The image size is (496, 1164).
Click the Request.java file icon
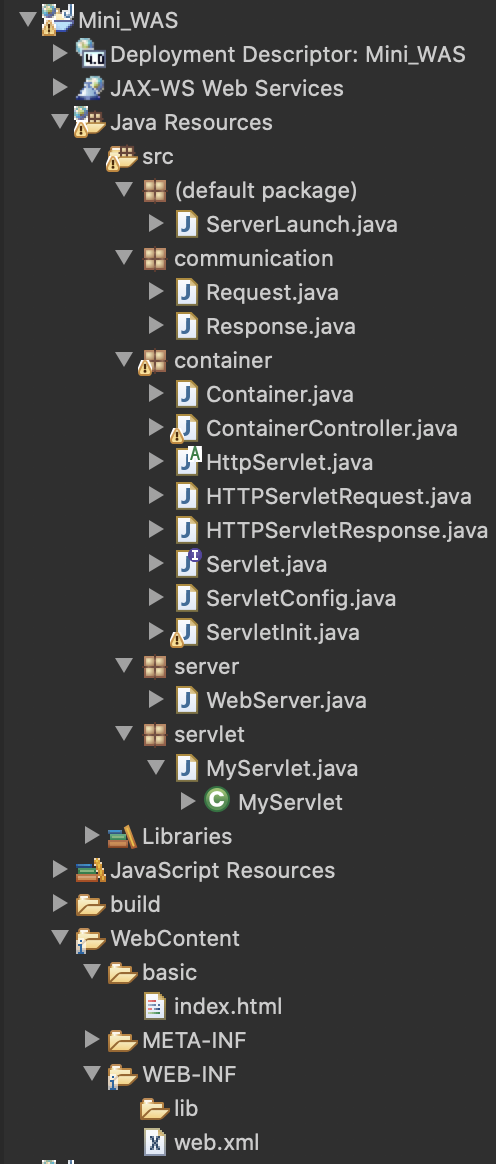tap(187, 292)
